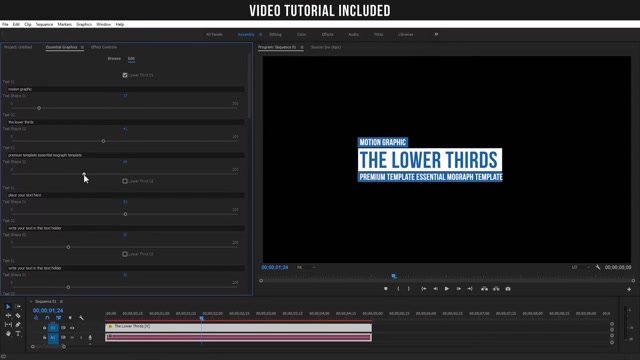Open Assembly workspace menu icon

coord(260,35)
